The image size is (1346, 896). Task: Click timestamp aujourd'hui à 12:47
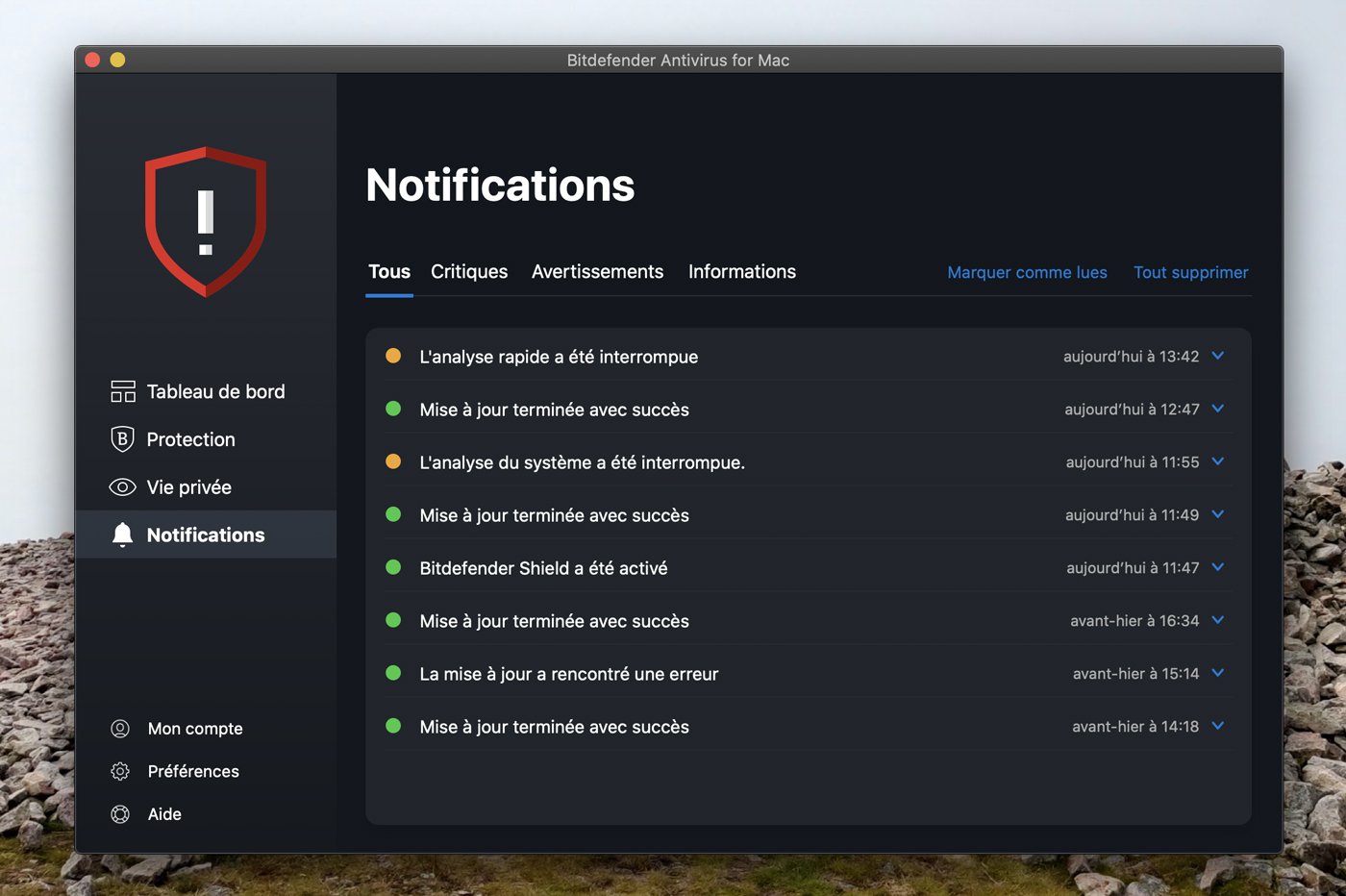[x=1132, y=409]
